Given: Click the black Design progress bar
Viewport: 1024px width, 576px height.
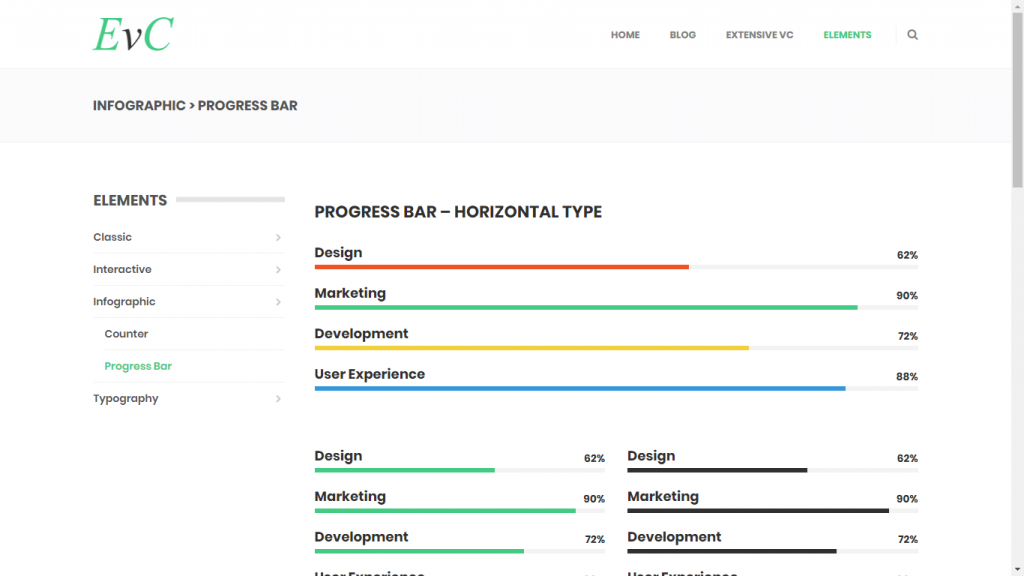Looking at the screenshot, I should 717,470.
